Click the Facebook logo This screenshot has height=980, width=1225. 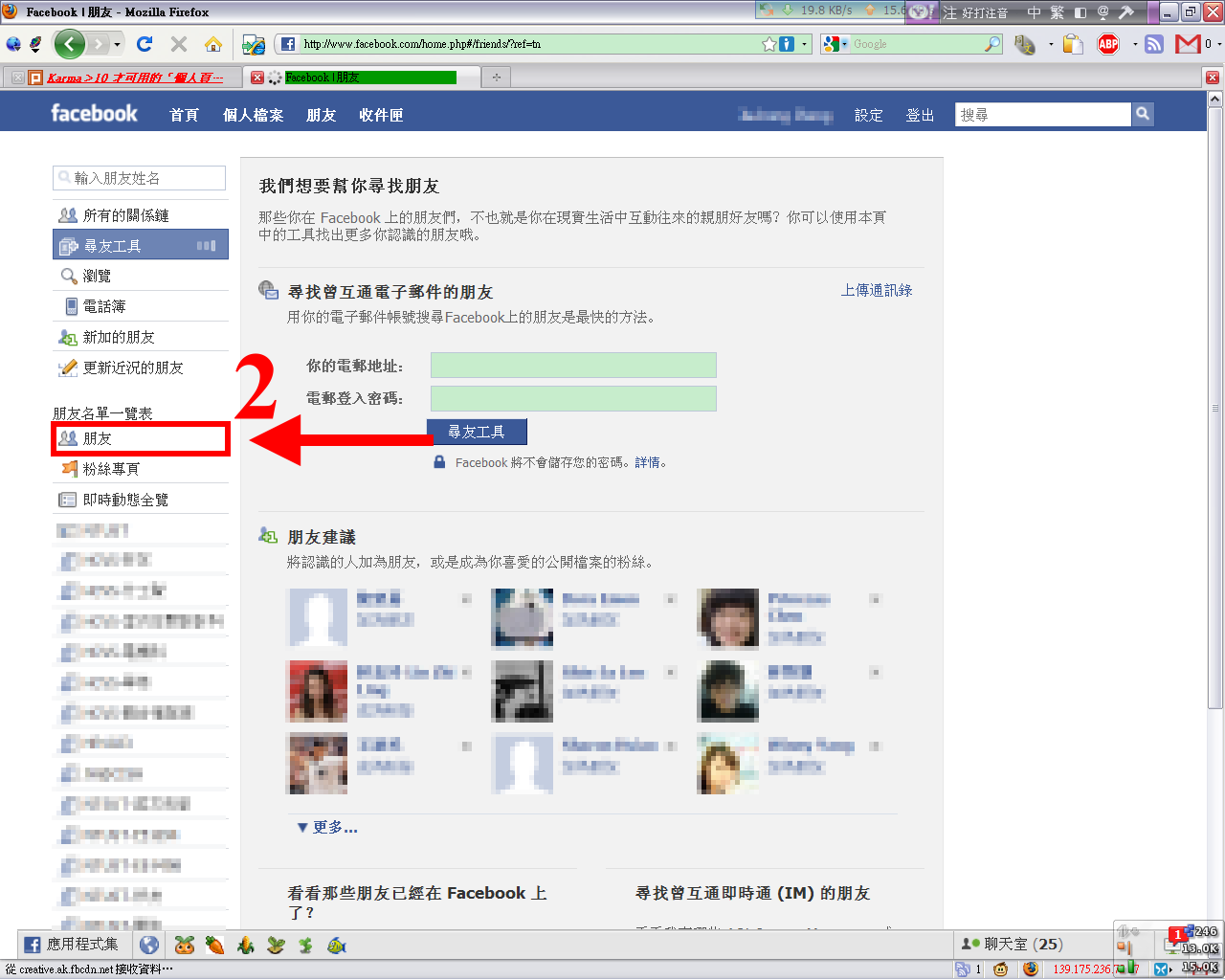(x=94, y=113)
